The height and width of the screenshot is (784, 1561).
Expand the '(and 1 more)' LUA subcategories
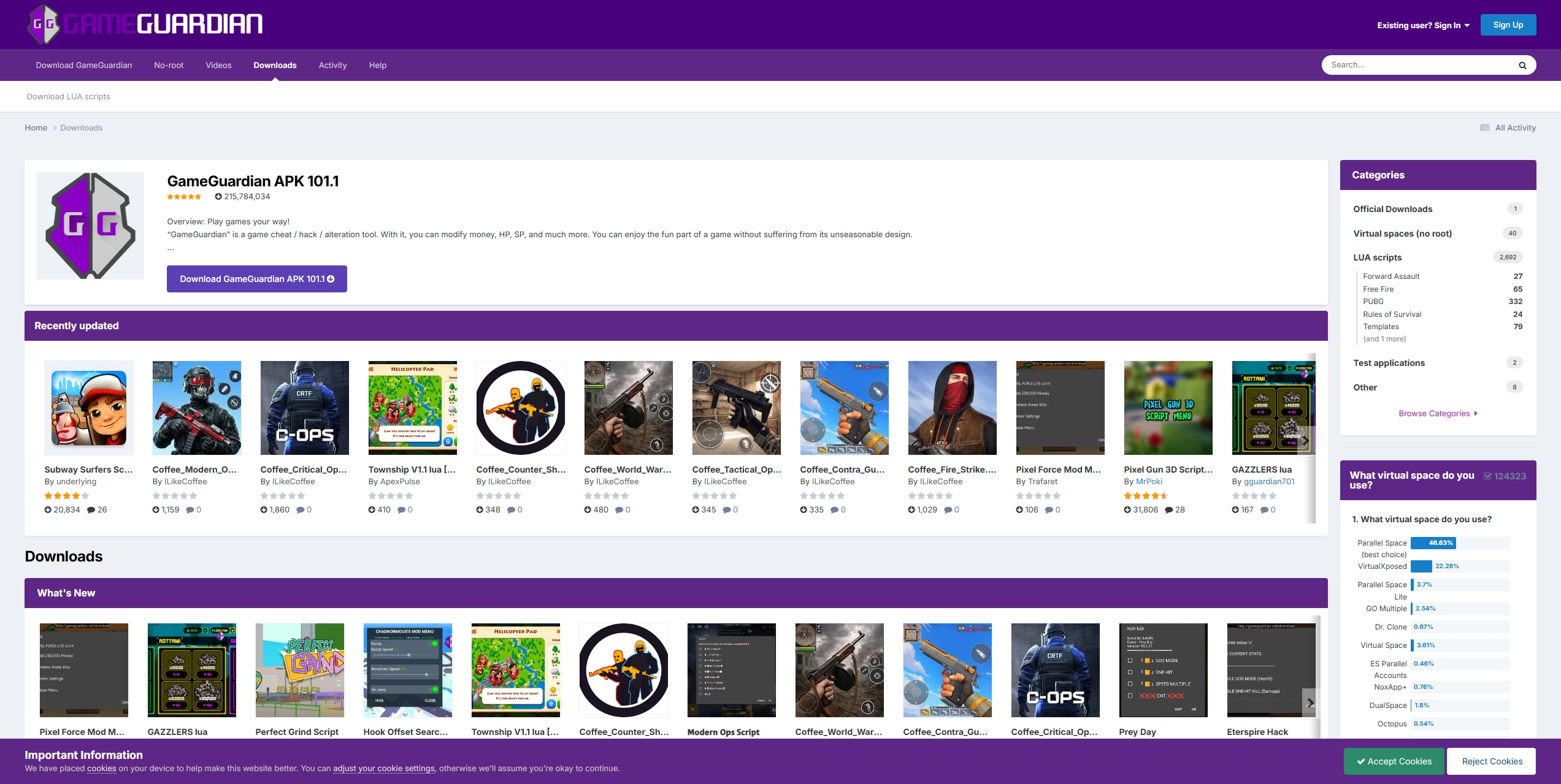point(1384,339)
